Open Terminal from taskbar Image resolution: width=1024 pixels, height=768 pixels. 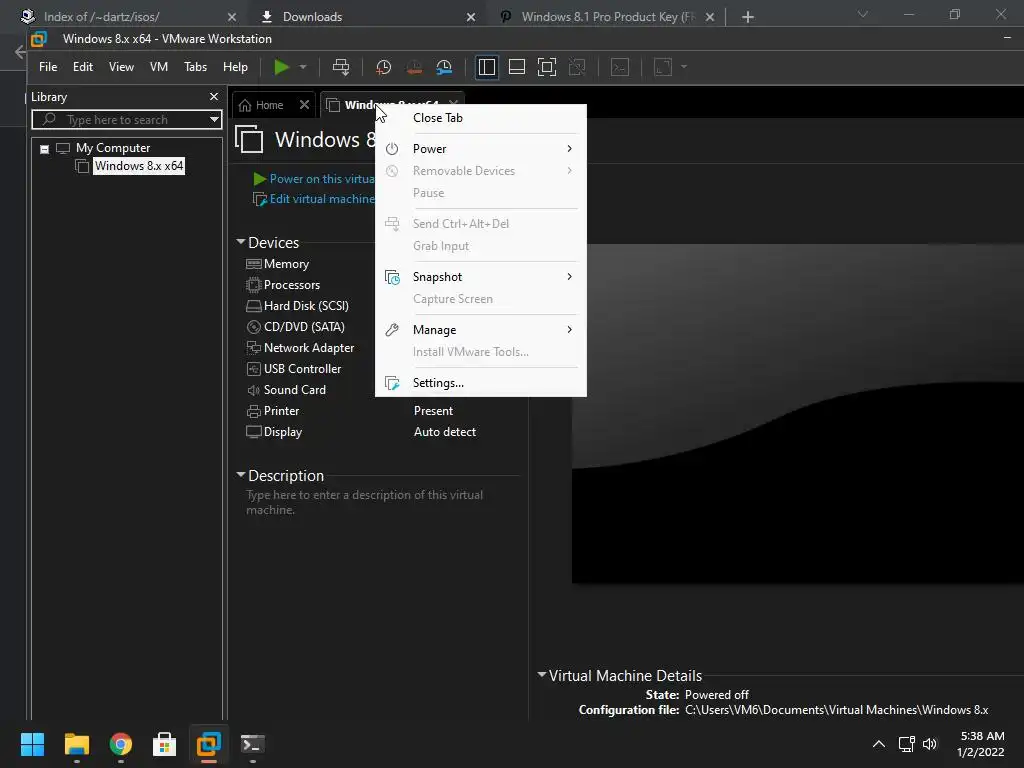[253, 744]
